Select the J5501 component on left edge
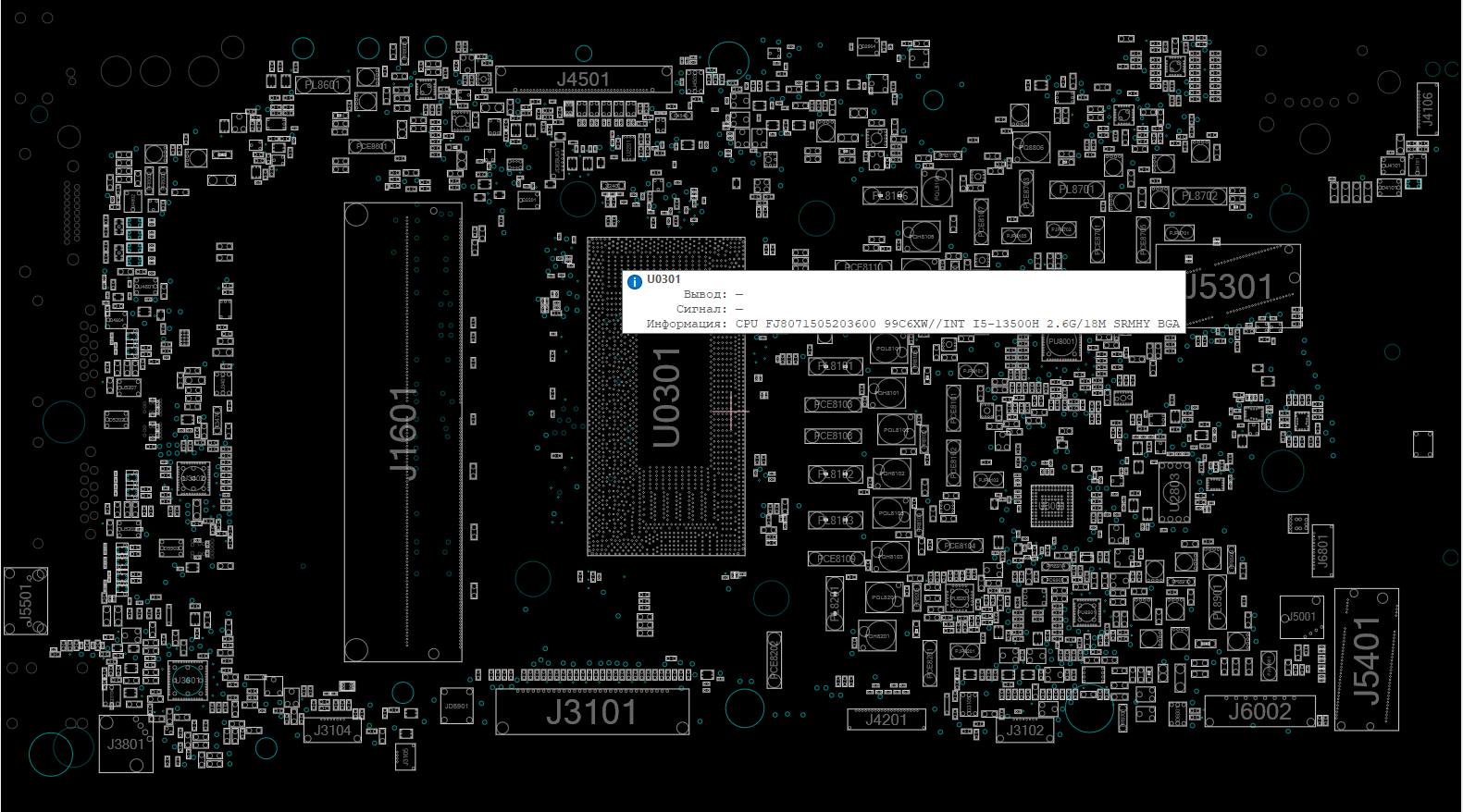This screenshot has height=812, width=1463. coord(26,602)
